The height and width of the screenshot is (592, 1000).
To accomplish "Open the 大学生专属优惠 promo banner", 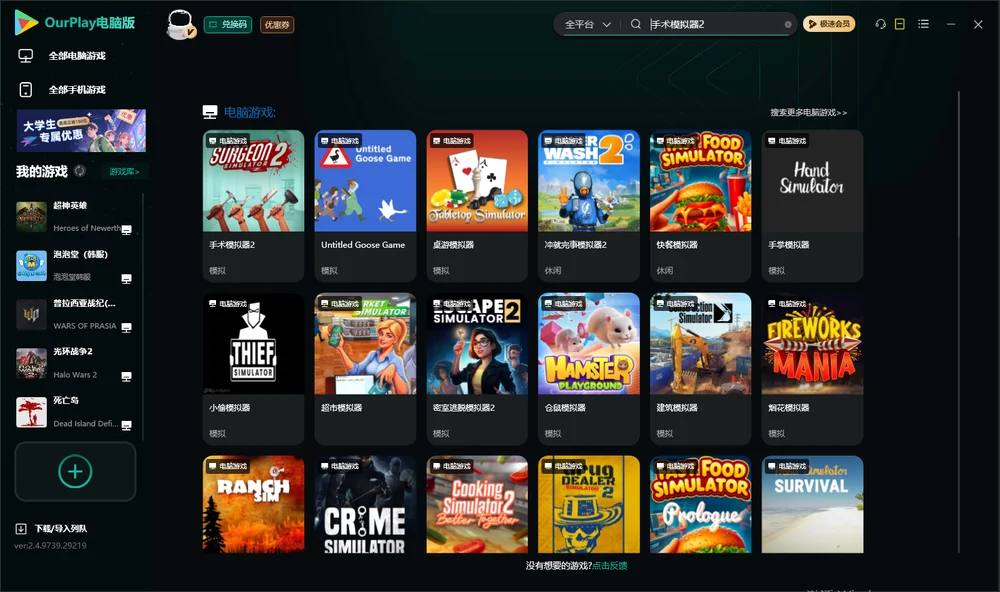I will [x=81, y=130].
